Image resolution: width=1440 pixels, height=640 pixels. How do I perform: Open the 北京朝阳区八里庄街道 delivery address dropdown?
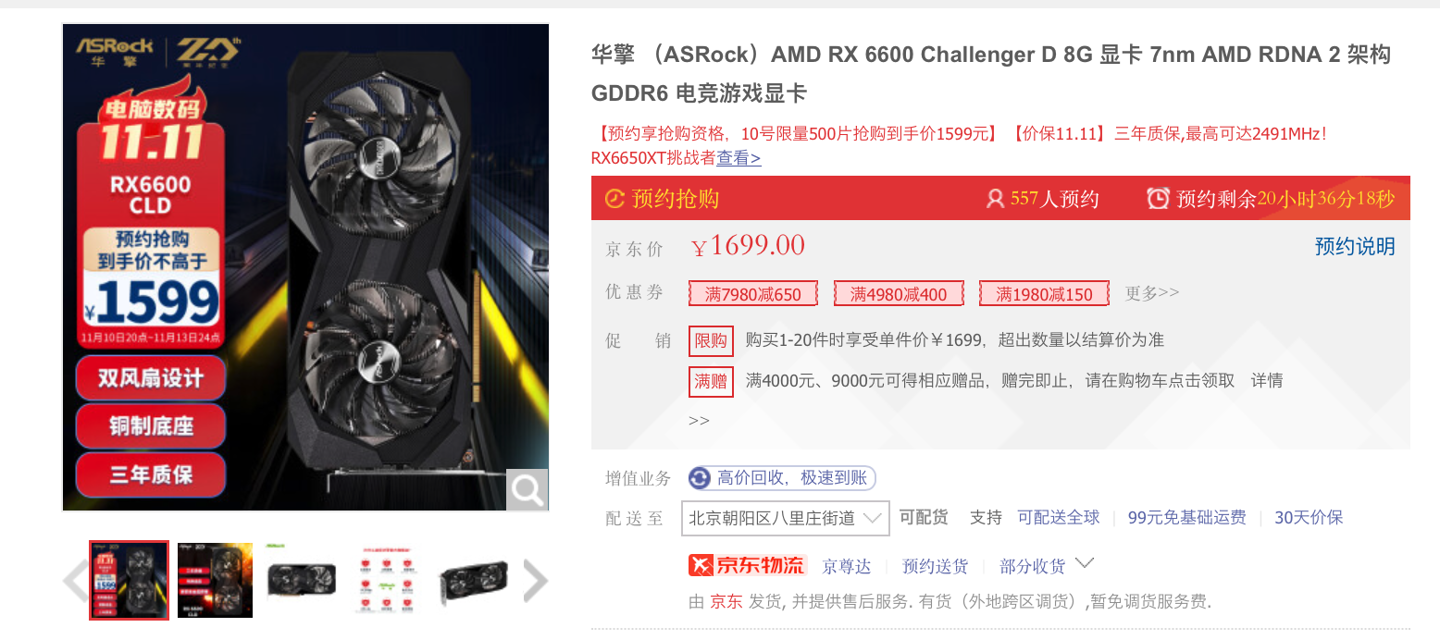(x=785, y=518)
